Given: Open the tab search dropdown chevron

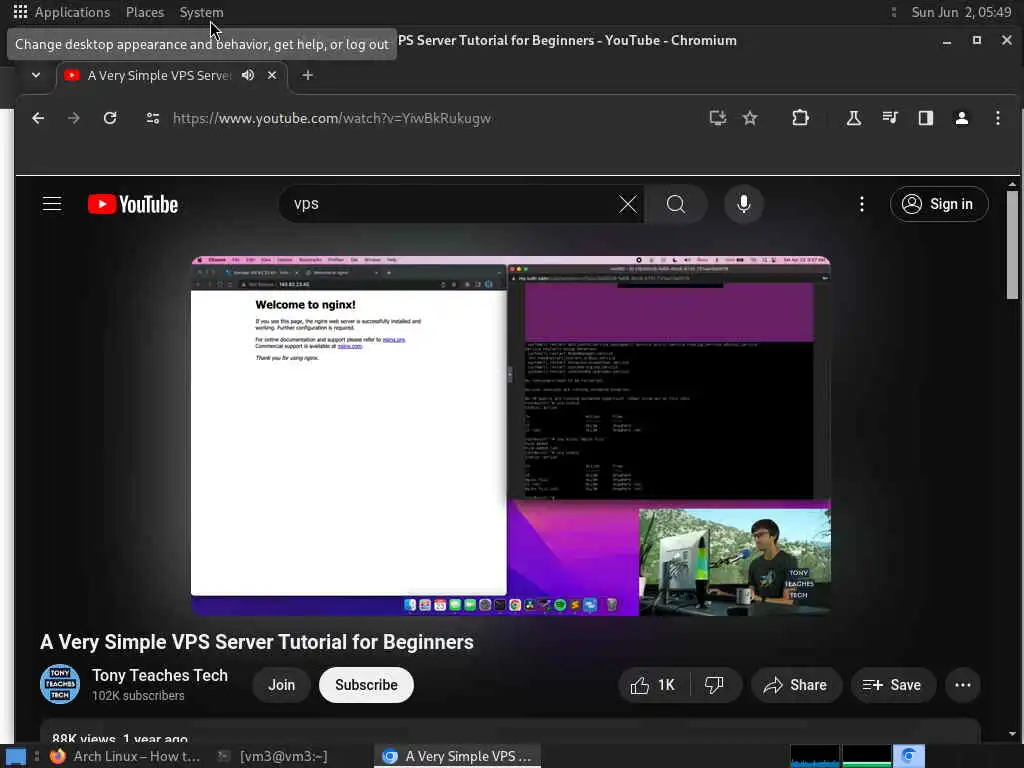Looking at the screenshot, I should pyautogui.click(x=36, y=75).
